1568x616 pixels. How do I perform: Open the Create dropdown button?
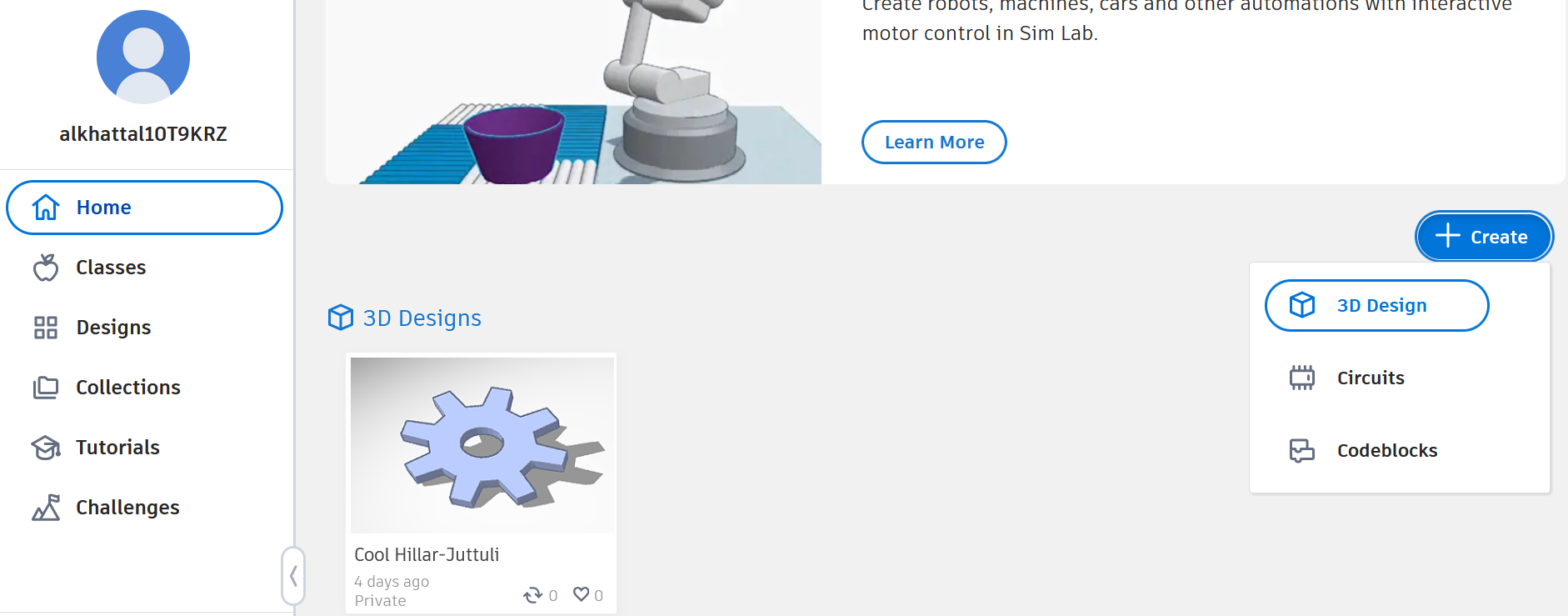tap(1484, 237)
